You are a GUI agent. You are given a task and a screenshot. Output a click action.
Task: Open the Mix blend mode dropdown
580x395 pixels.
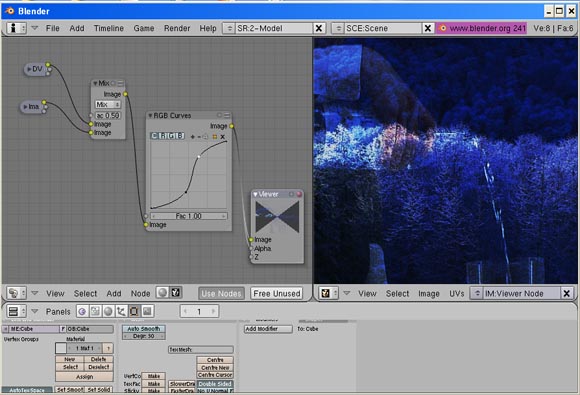tap(108, 104)
